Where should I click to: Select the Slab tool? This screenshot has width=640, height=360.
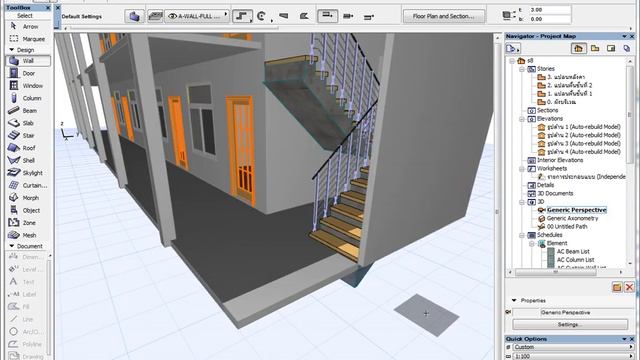pos(28,123)
